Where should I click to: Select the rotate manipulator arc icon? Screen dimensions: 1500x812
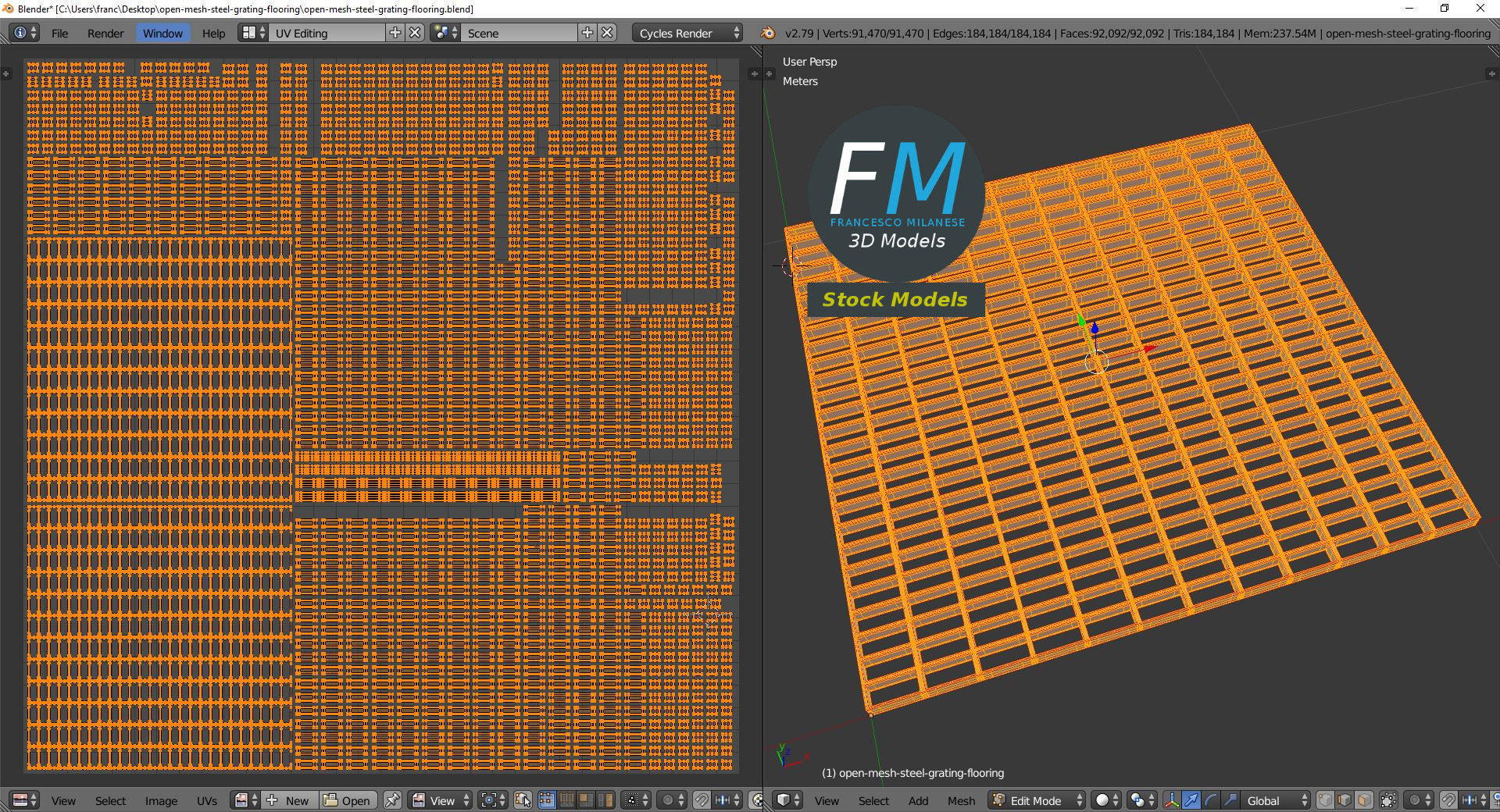(x=1211, y=800)
